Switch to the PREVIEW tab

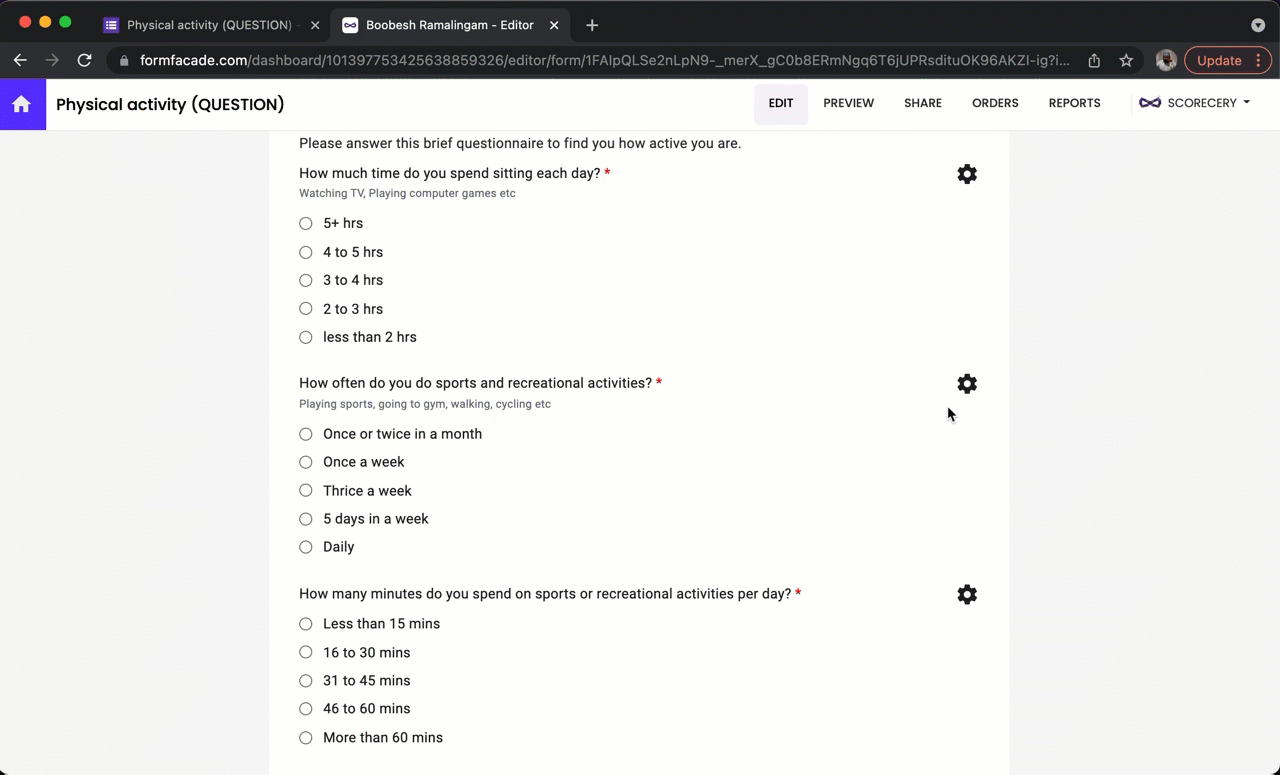point(848,102)
